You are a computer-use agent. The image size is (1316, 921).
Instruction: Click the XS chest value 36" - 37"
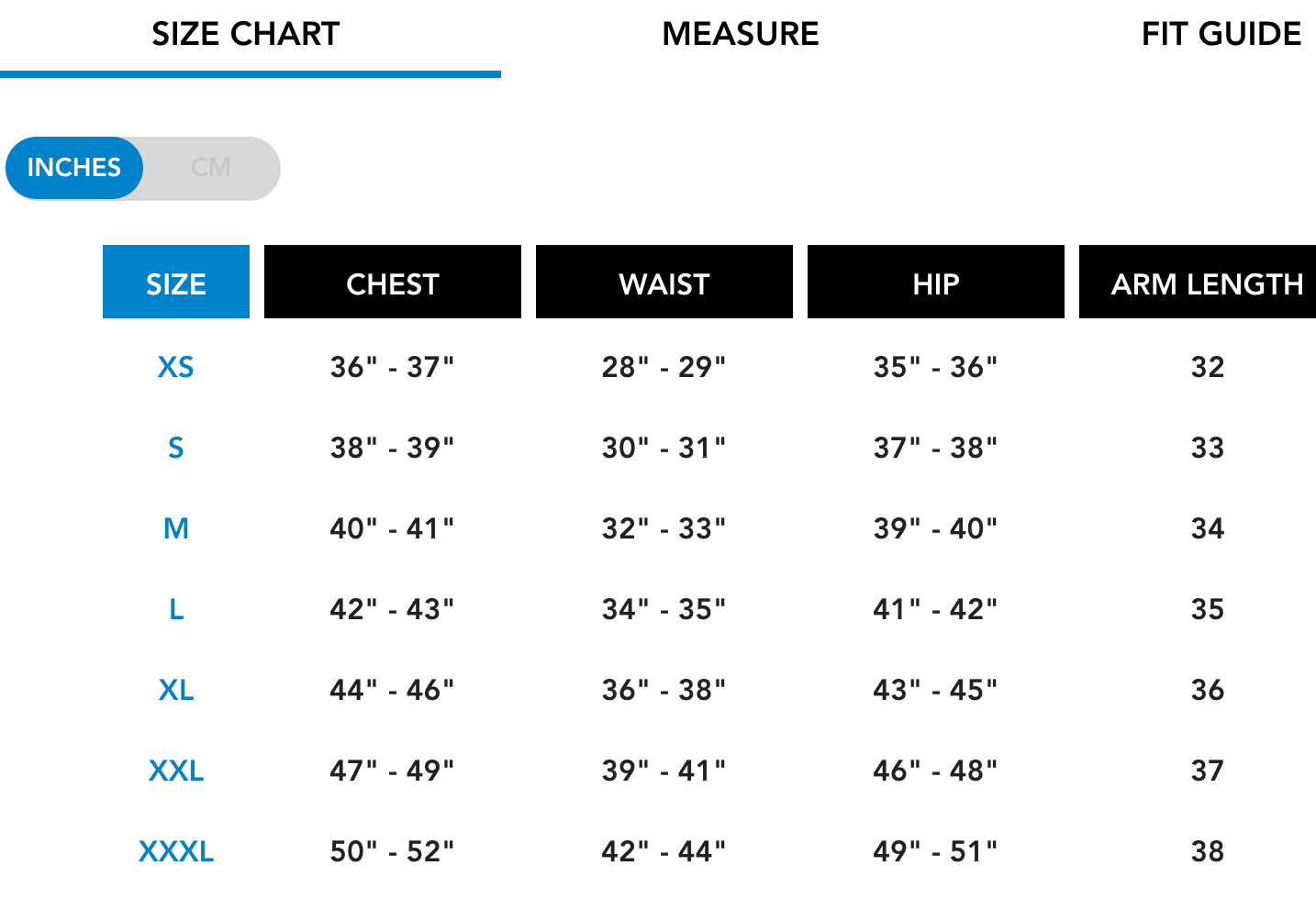click(393, 367)
